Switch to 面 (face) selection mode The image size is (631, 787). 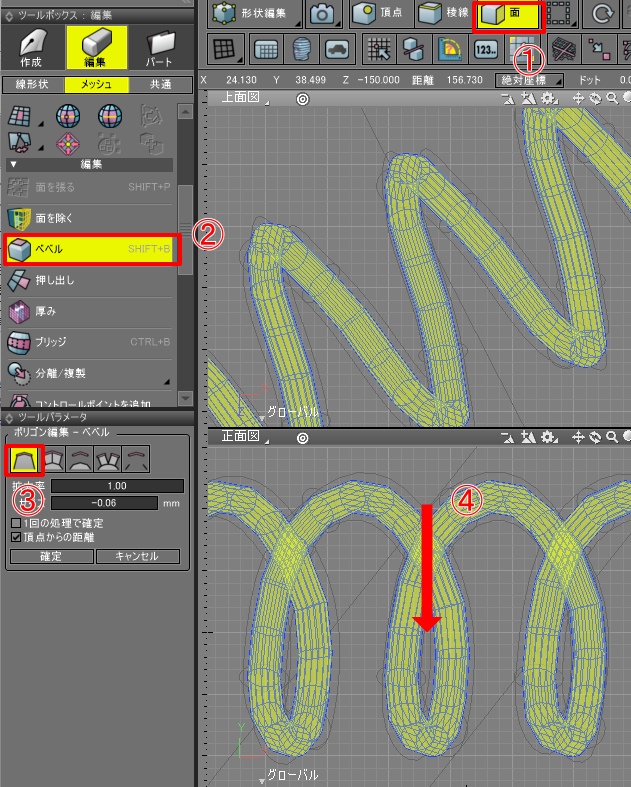point(509,15)
